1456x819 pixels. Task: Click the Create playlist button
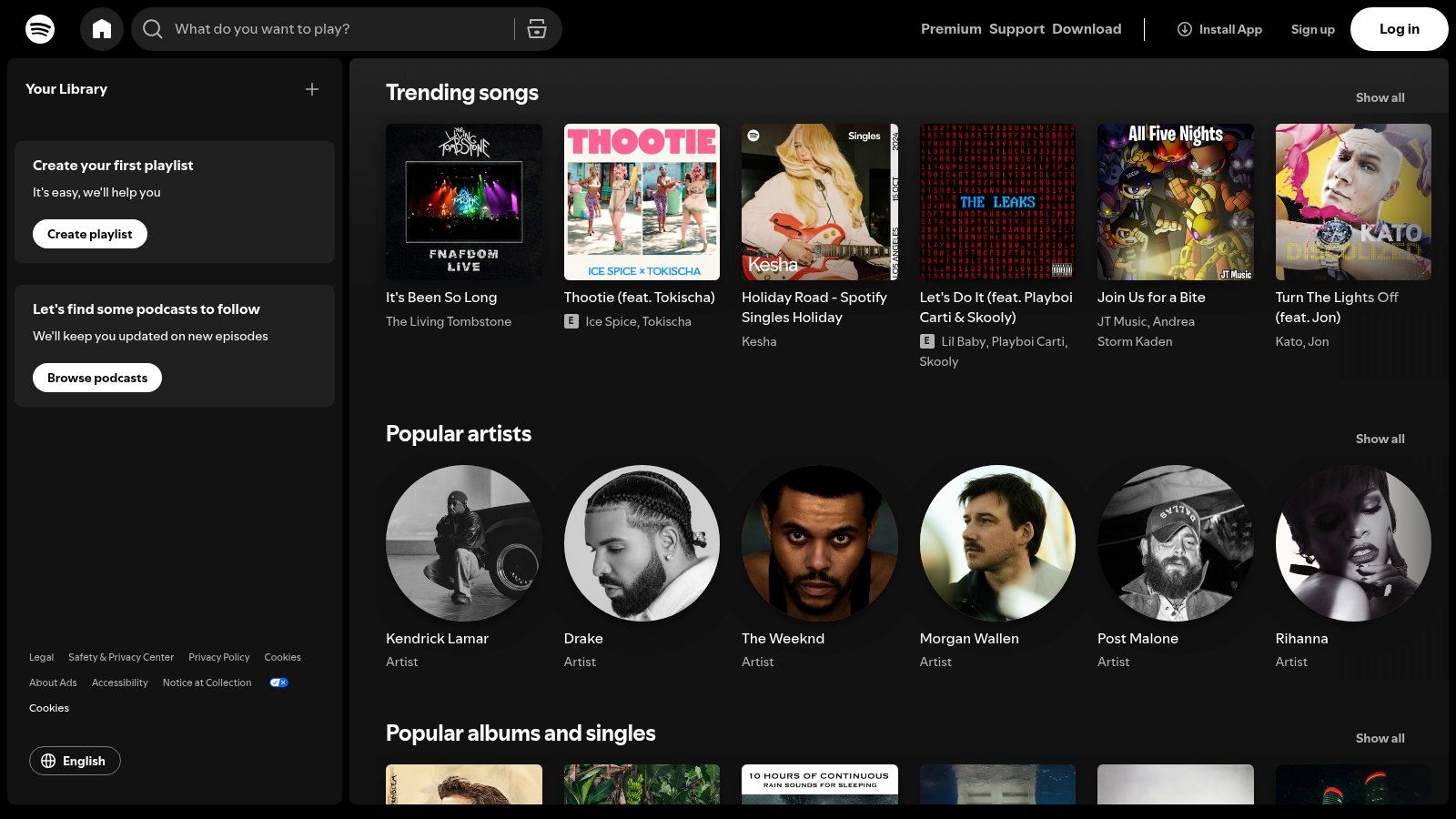(x=90, y=234)
